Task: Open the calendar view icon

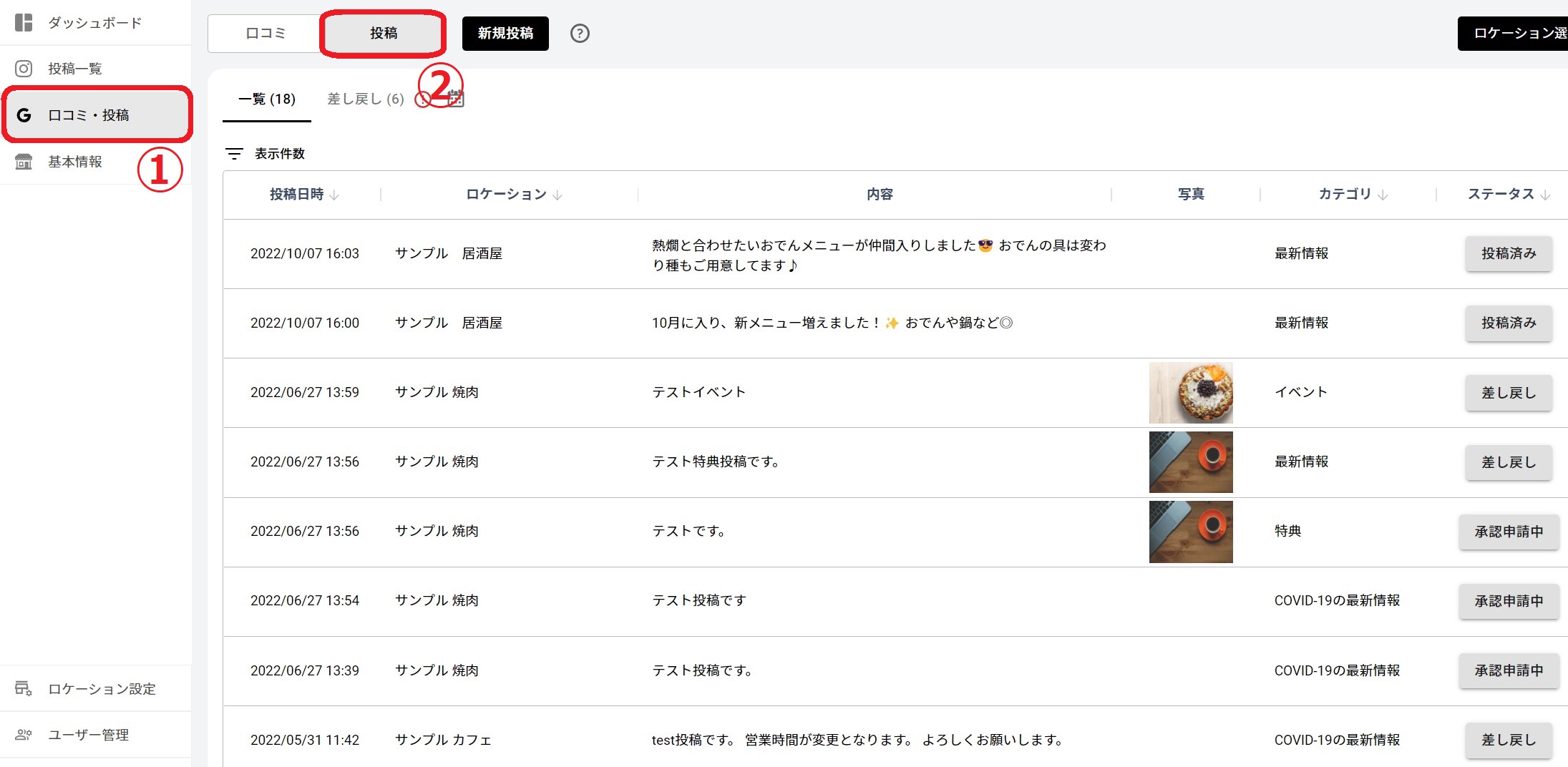Action: (x=456, y=99)
